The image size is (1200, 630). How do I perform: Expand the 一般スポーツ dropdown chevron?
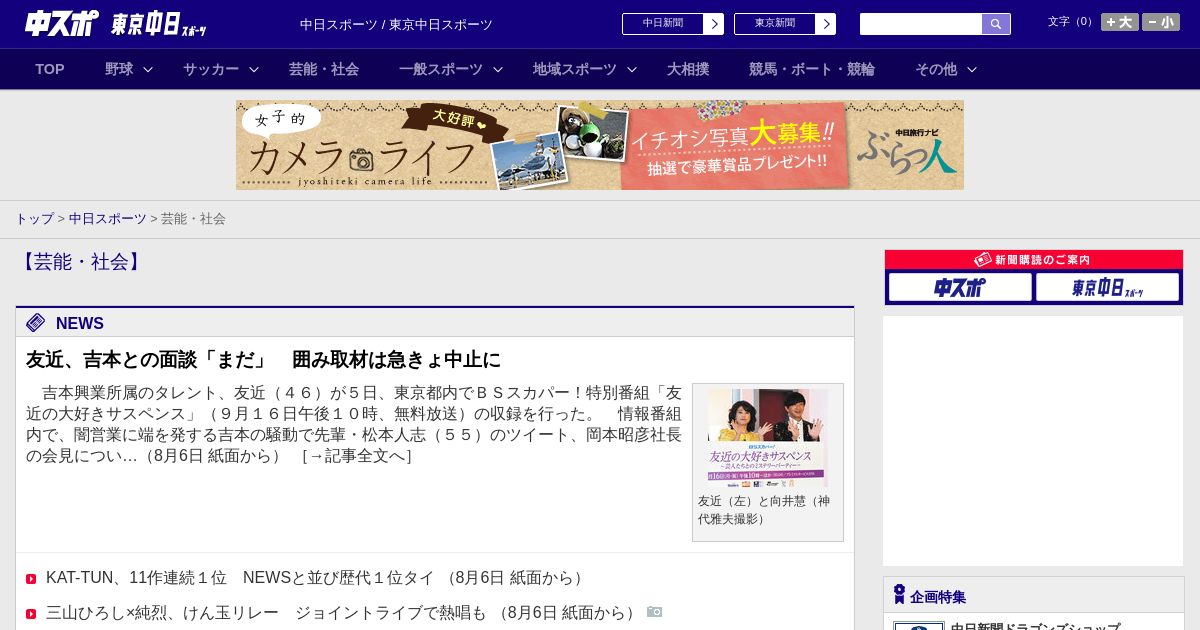(498, 70)
